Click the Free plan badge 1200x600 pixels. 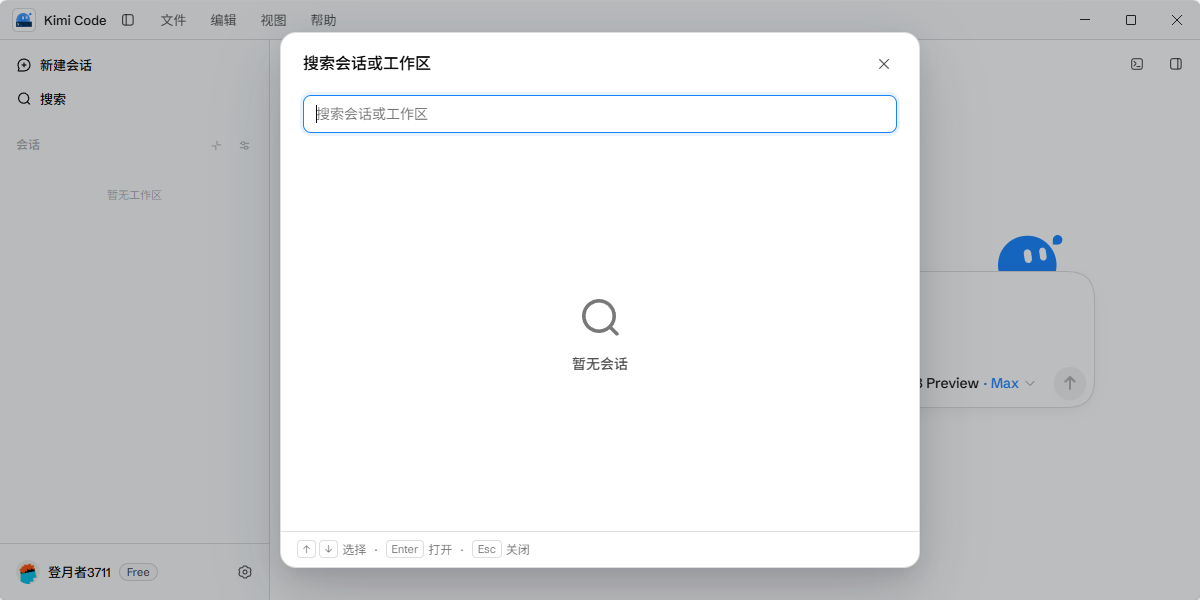point(138,572)
